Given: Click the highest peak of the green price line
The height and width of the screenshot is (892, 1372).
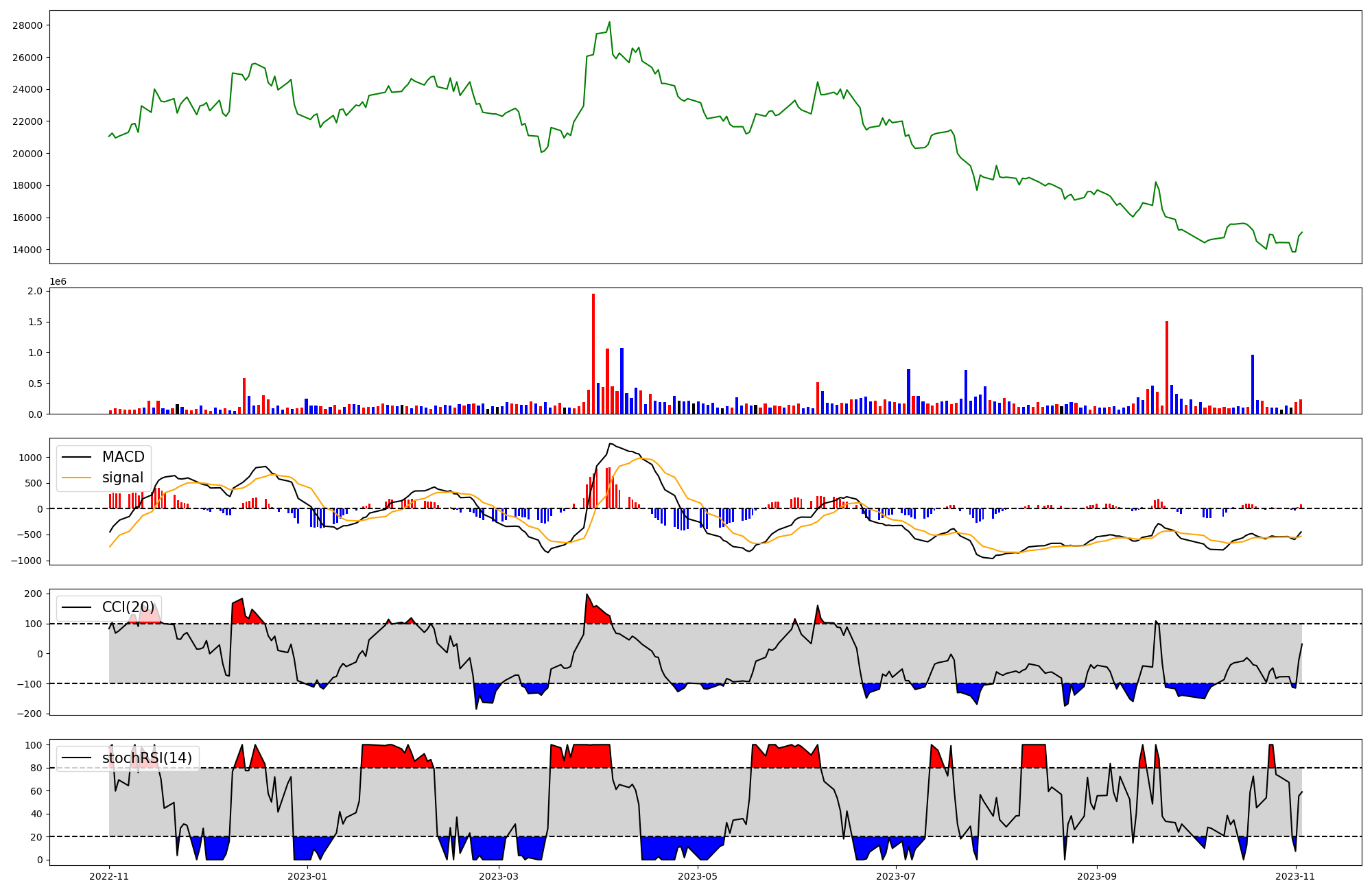Looking at the screenshot, I should 609,22.
